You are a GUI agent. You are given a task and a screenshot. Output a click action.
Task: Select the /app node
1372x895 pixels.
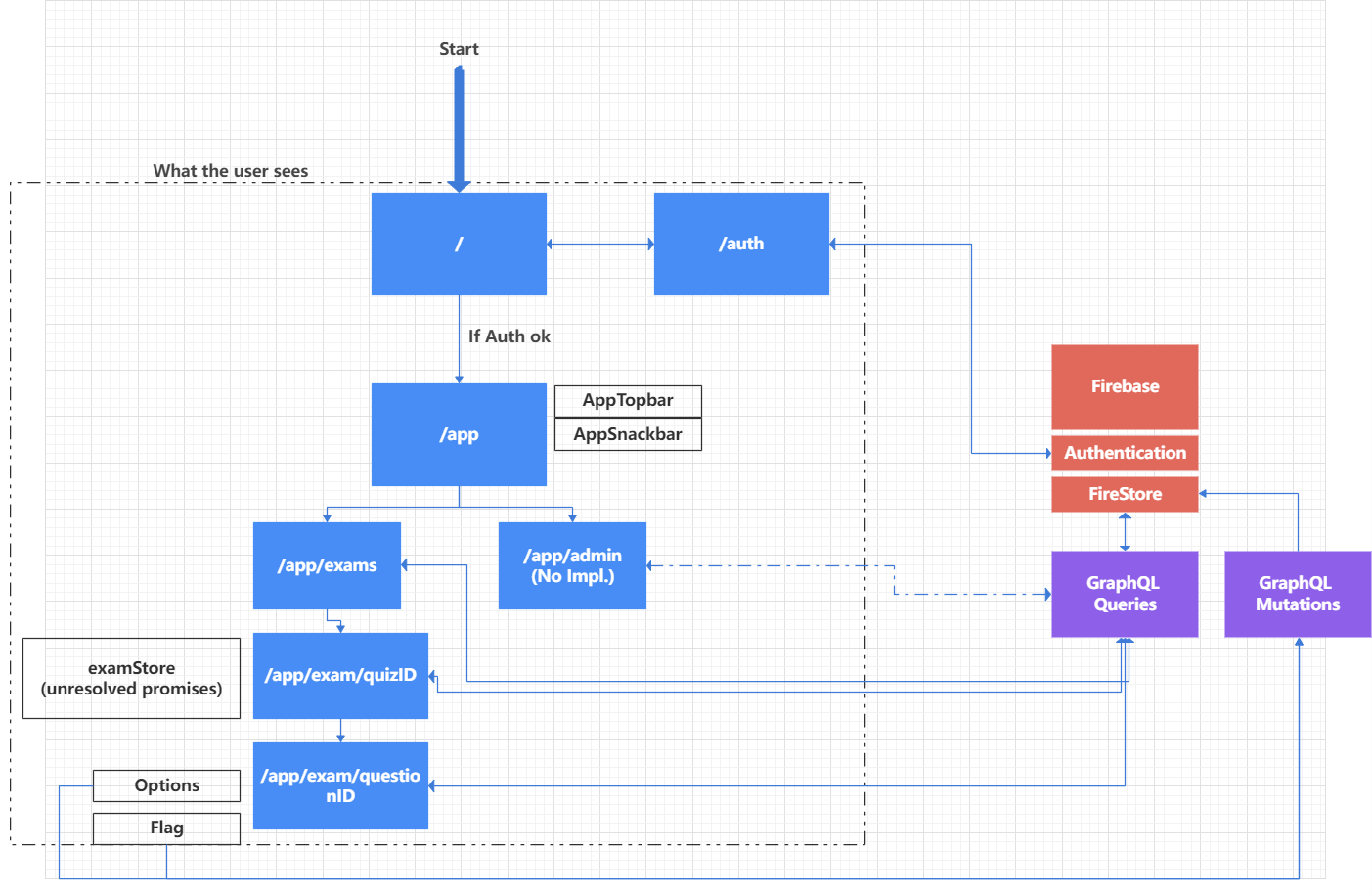459,434
